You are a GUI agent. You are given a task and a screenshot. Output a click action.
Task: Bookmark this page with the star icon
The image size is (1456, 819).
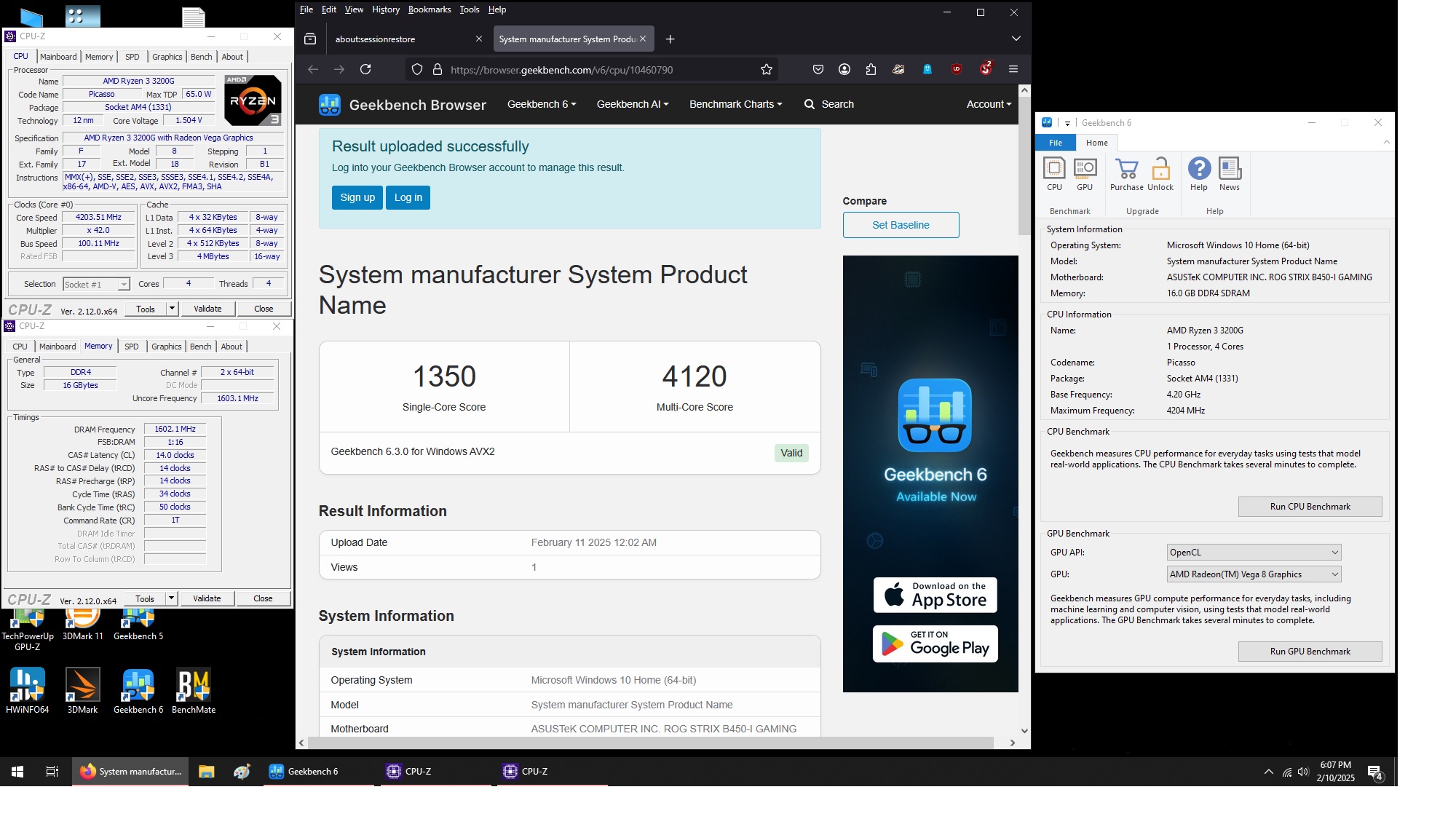coord(766,69)
